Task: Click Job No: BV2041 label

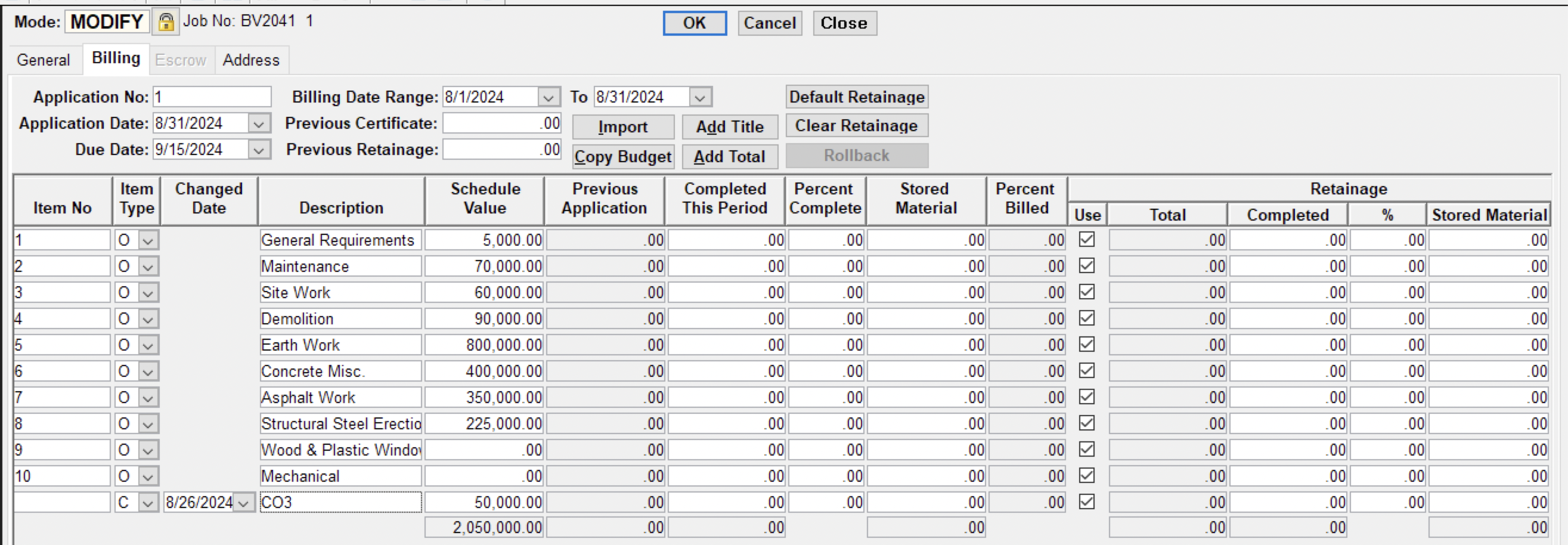Action: click(248, 21)
